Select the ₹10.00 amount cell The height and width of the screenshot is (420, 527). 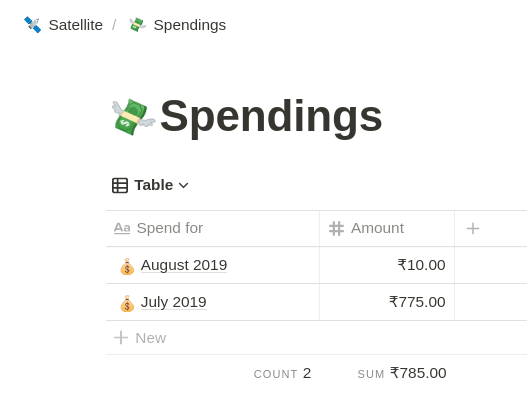coord(387,265)
